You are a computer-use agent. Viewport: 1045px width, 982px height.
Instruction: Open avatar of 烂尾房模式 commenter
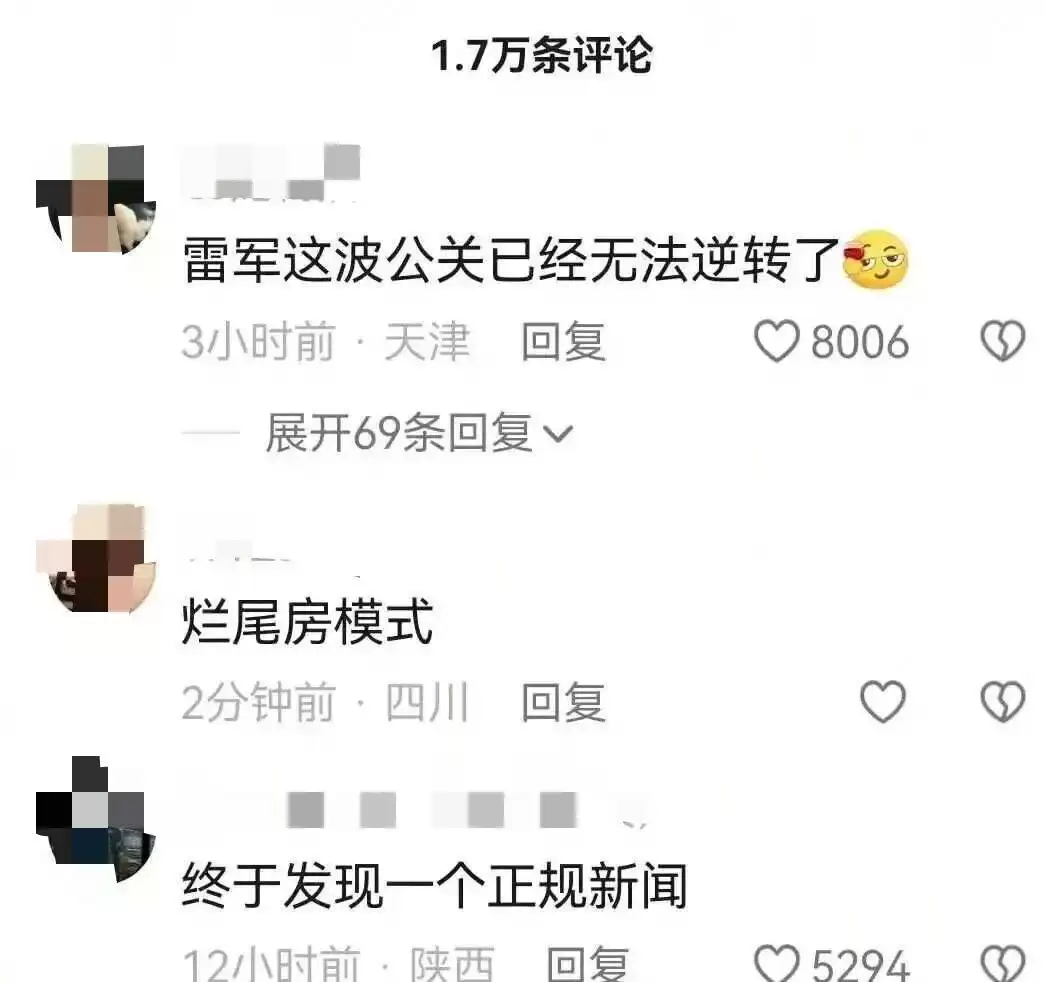[96, 559]
